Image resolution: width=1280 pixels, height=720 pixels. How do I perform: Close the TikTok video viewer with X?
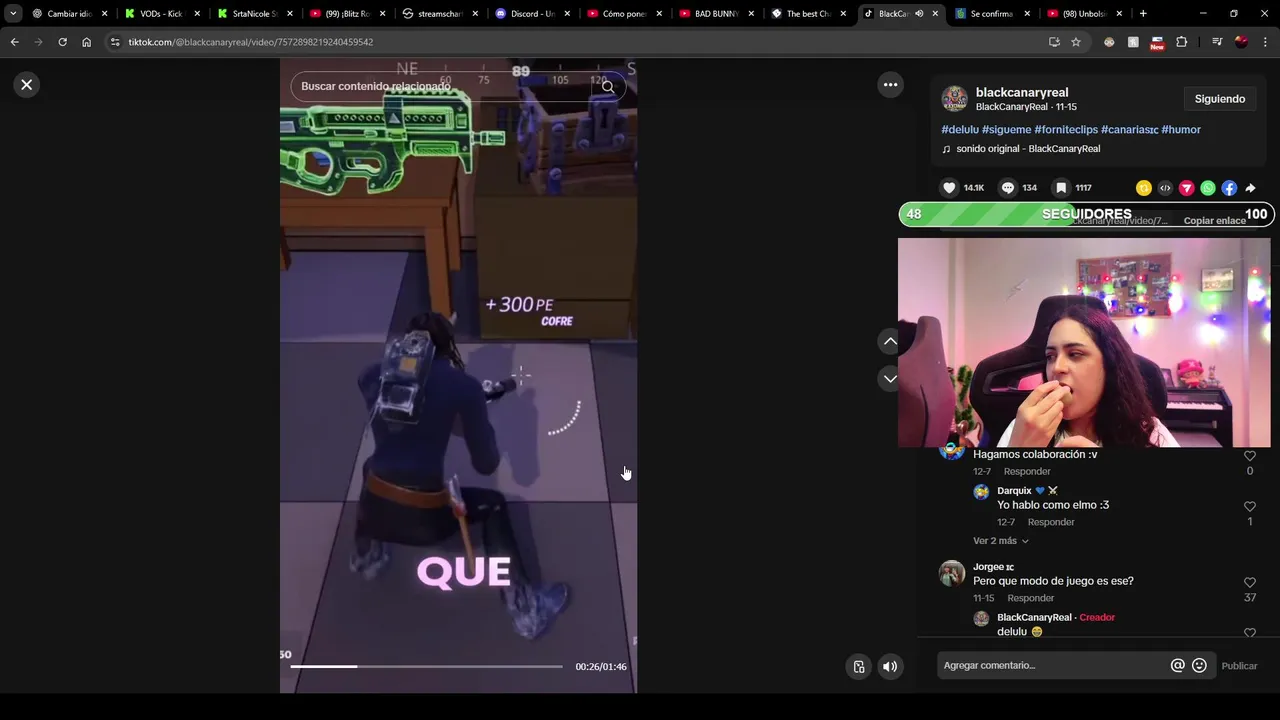[x=27, y=85]
